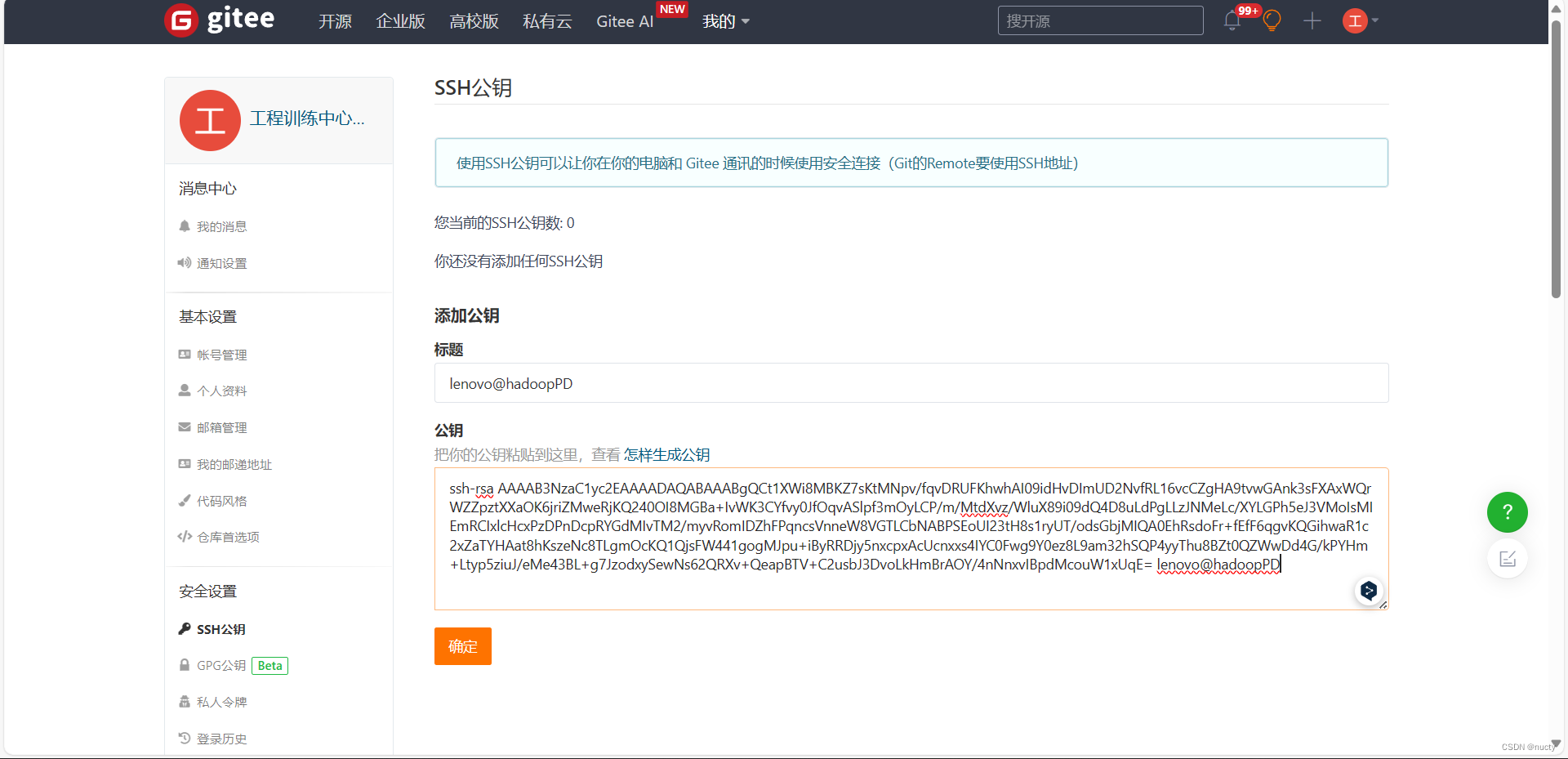Click the feedback edit floating icon
This screenshot has height=759, width=1568.
(x=1508, y=559)
